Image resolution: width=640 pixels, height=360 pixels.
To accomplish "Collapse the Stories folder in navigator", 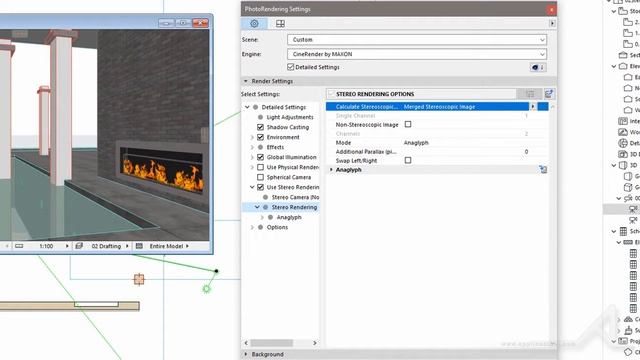I will click(614, 11).
